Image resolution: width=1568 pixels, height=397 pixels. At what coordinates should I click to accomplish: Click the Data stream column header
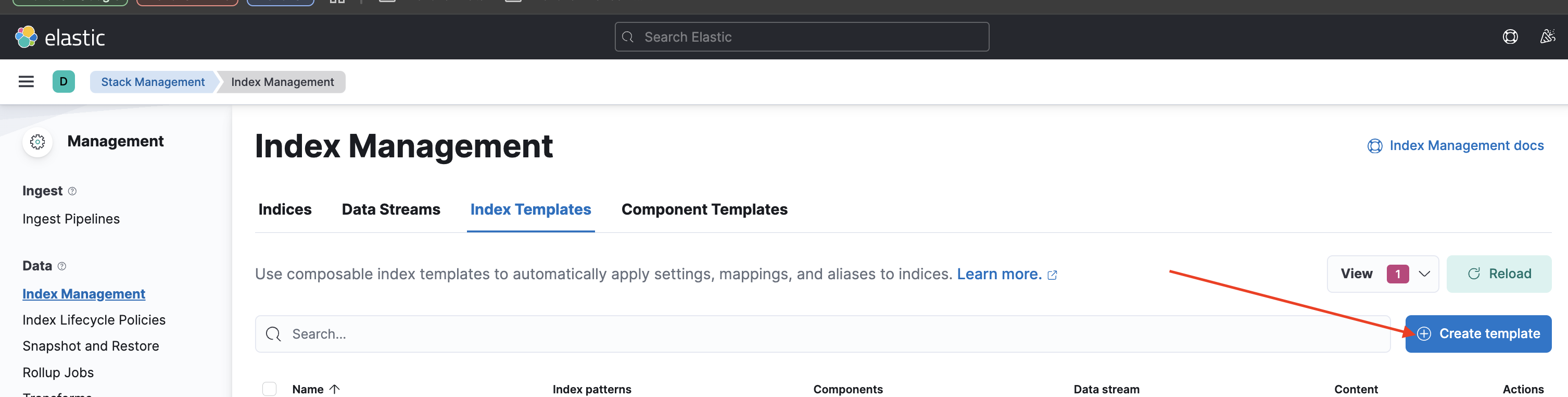pyautogui.click(x=1106, y=389)
